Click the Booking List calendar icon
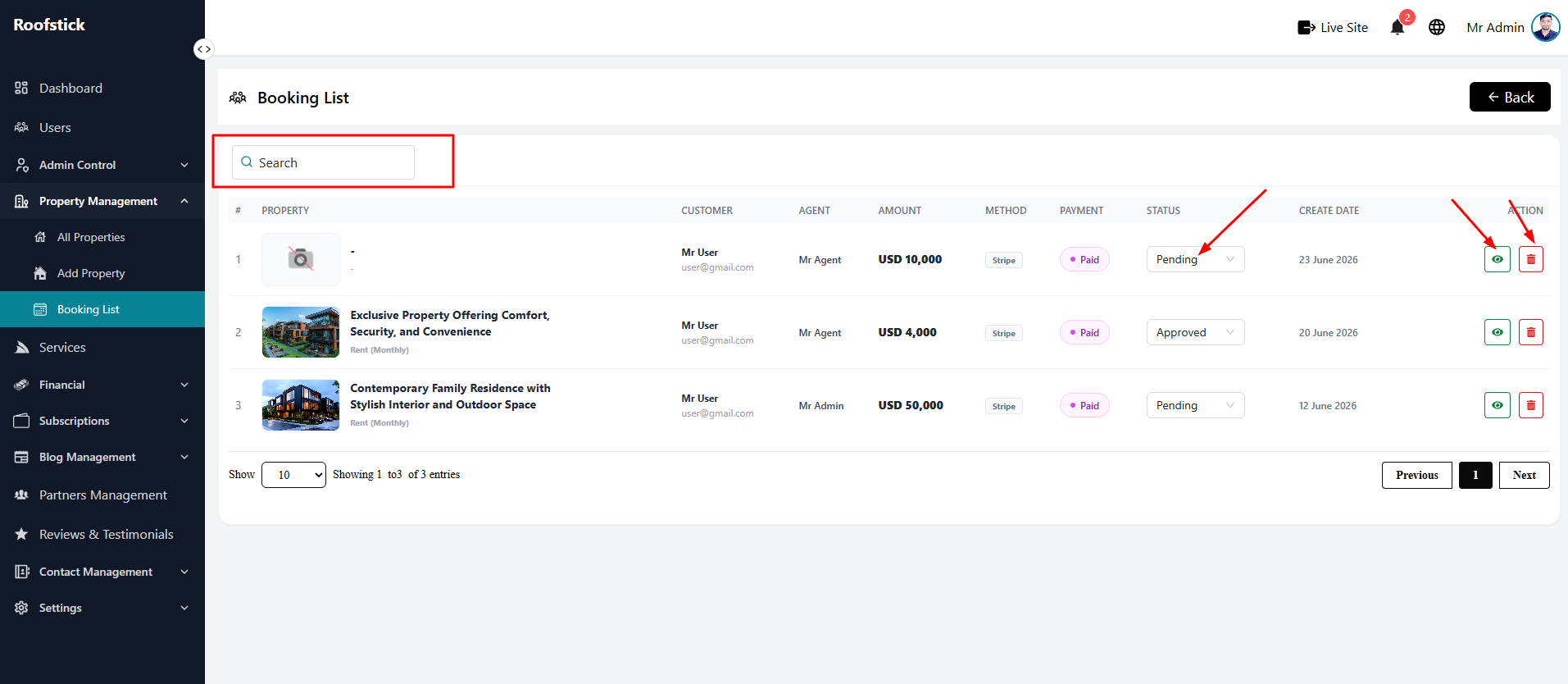 point(40,309)
